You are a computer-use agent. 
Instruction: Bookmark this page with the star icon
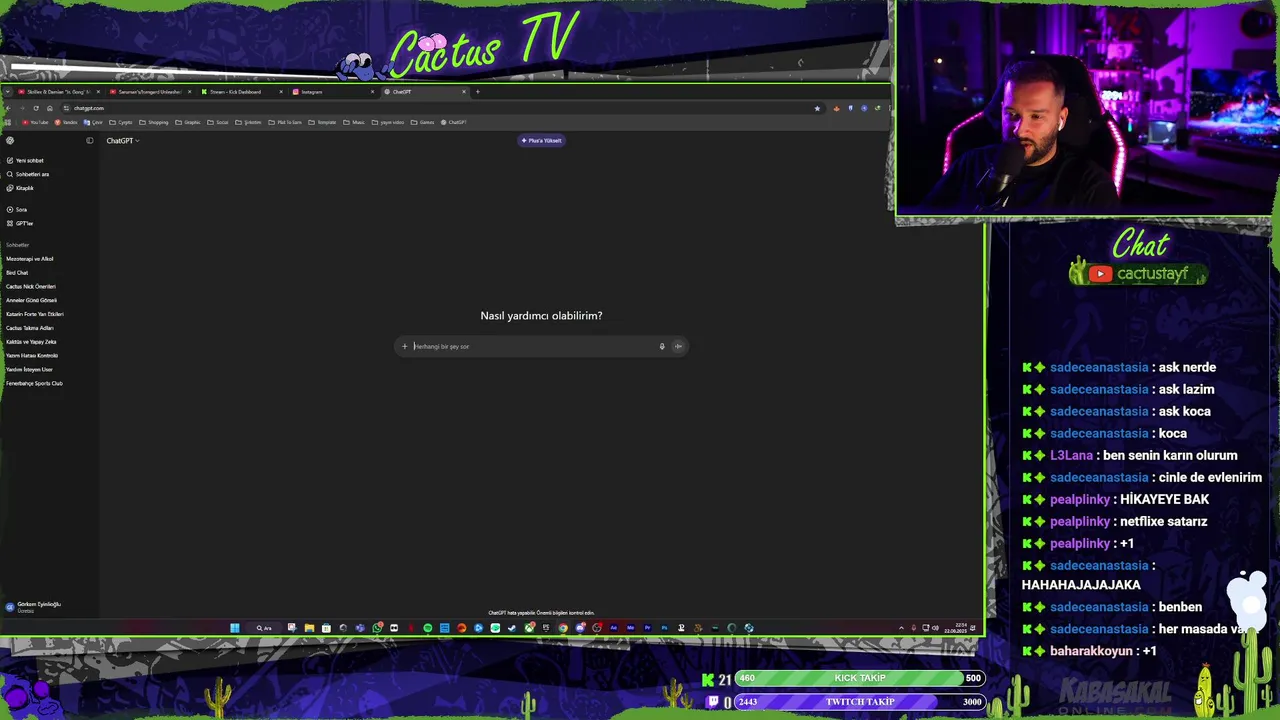click(x=817, y=108)
